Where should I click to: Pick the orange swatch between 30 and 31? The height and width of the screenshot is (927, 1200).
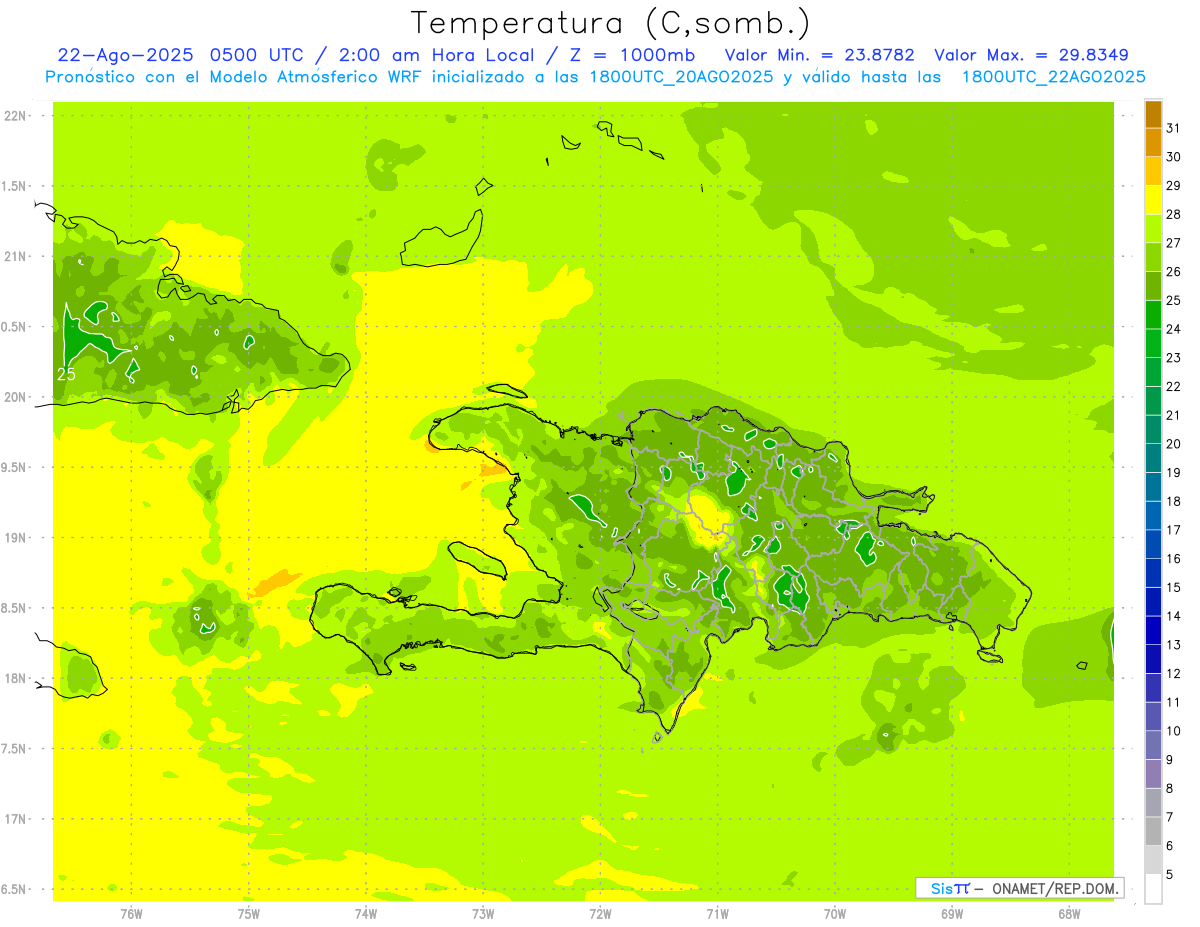click(1153, 143)
